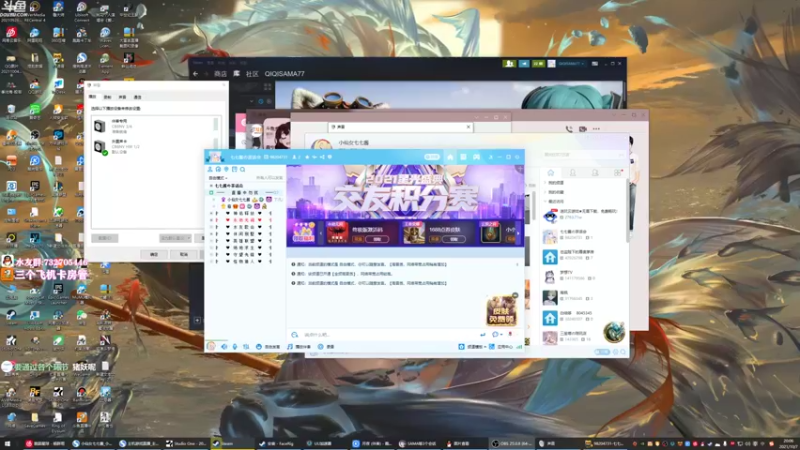
Task: Click 确定 button in Sound dialog
Action: (x=154, y=254)
